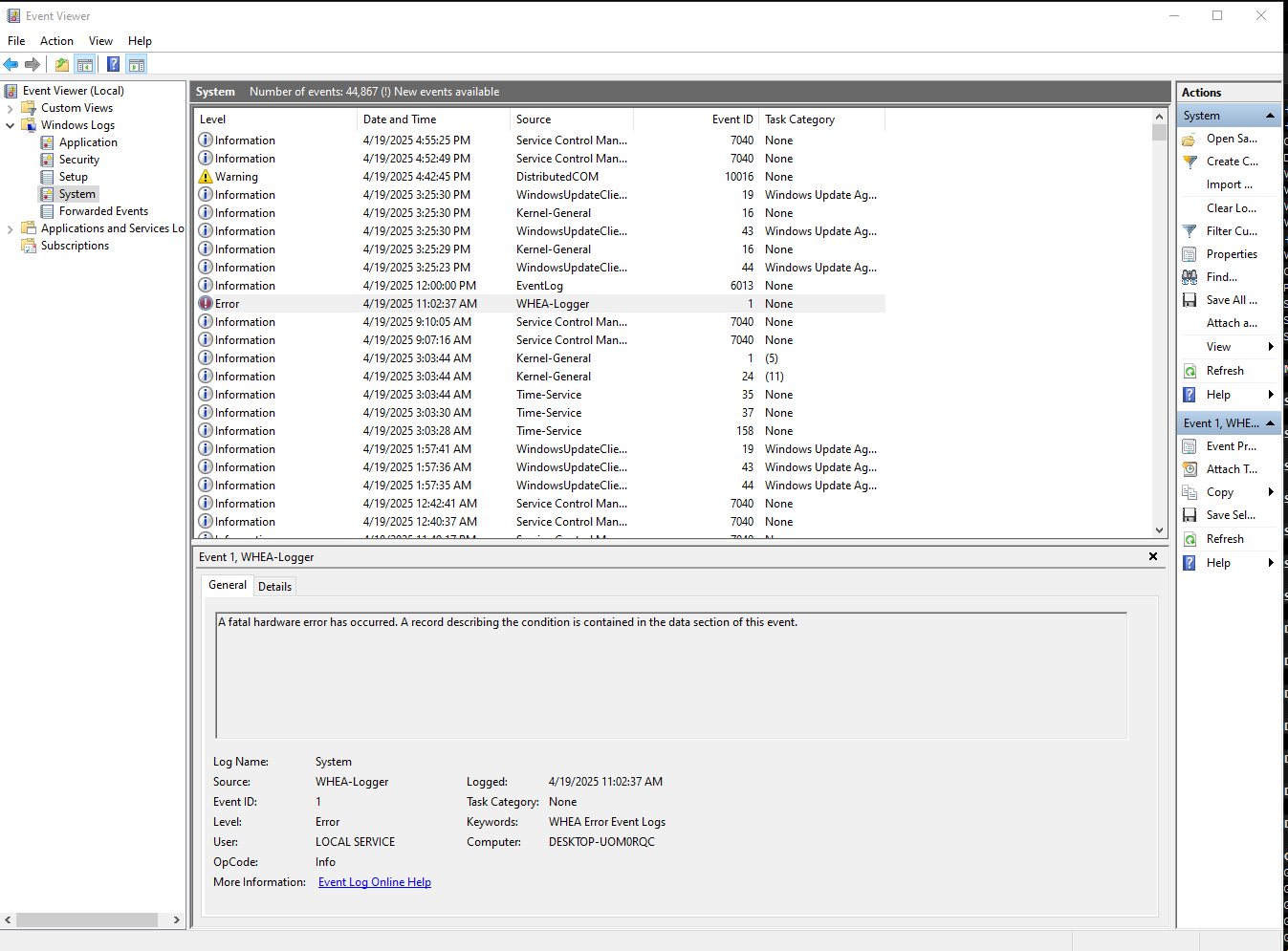Collapse the System actions section header

click(x=1270, y=116)
